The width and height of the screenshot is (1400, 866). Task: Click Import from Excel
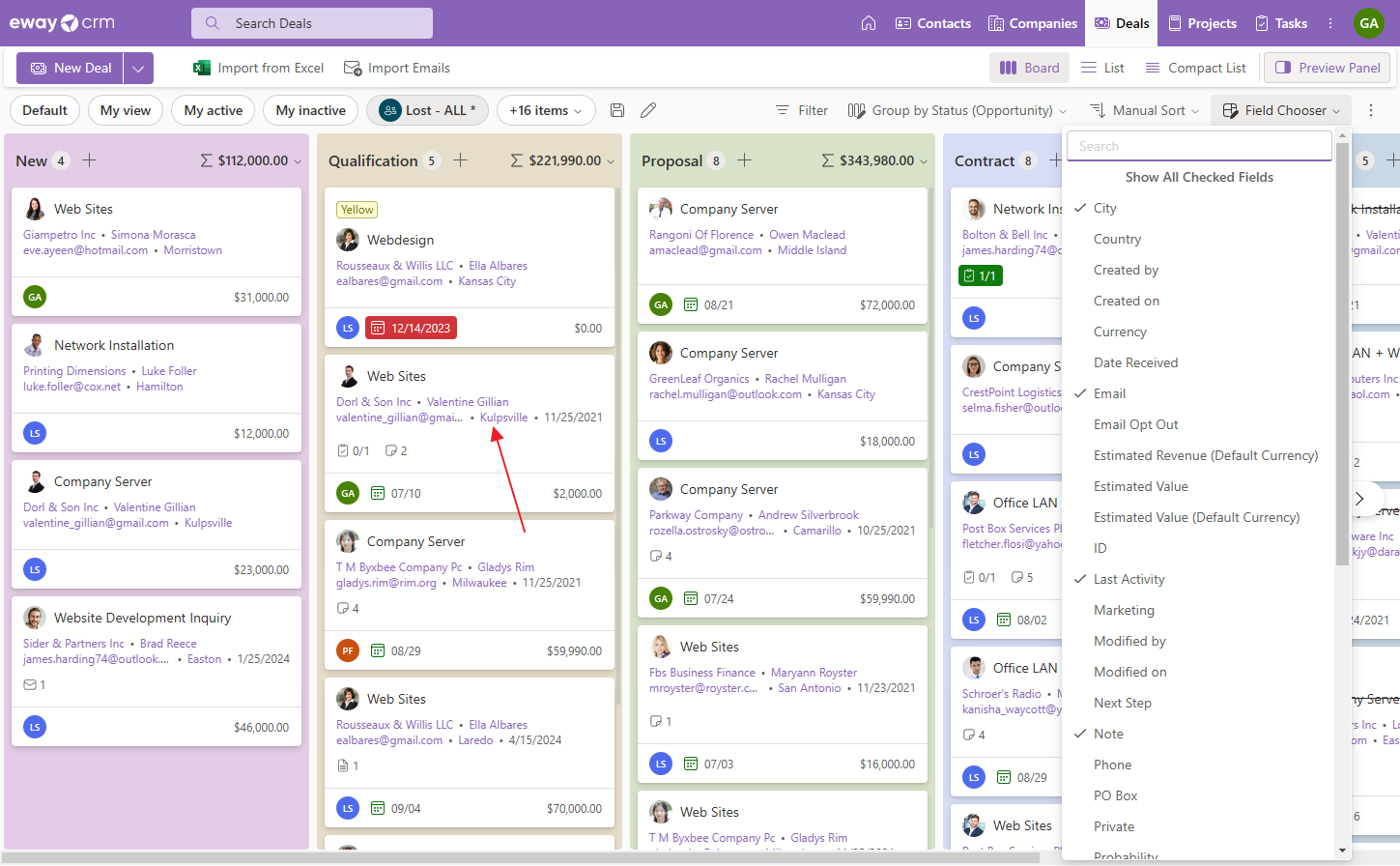pyautogui.click(x=258, y=68)
